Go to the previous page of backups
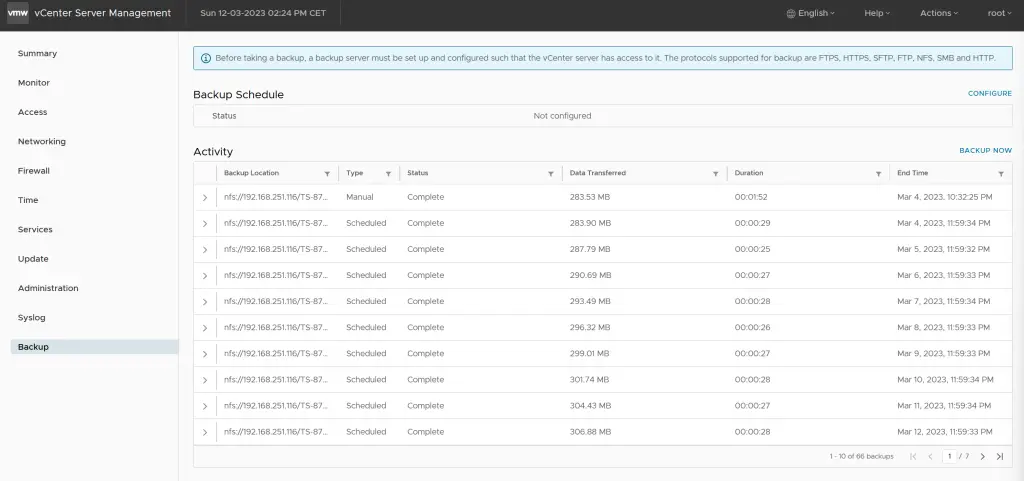Viewport: 1024px width, 481px height. point(931,456)
